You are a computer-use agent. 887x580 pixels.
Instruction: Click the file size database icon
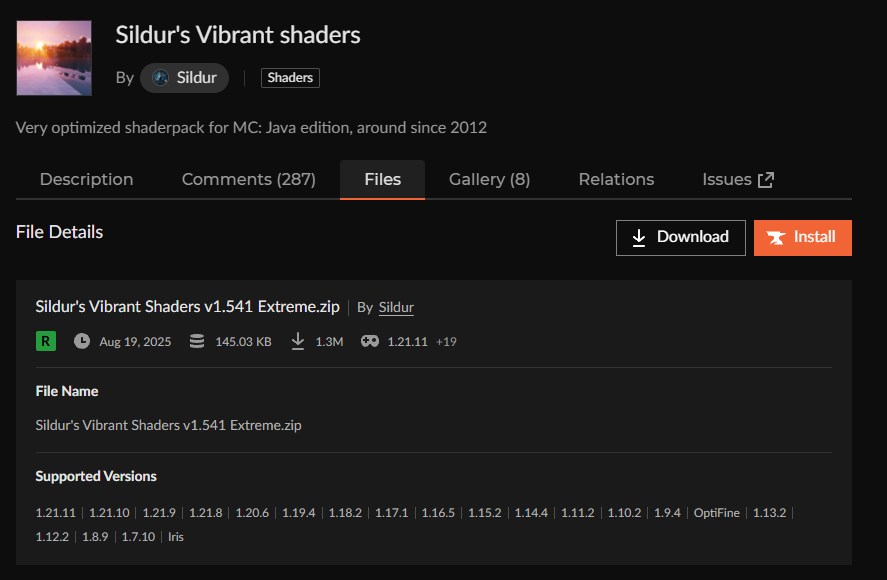tap(196, 341)
